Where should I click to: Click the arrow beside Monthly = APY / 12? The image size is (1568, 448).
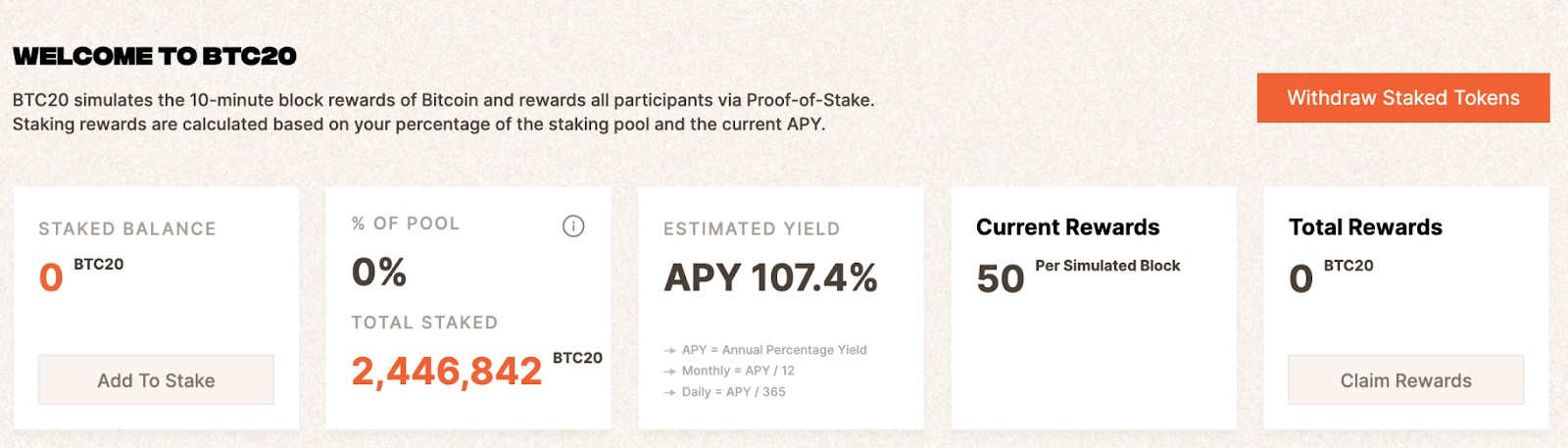pyautogui.click(x=669, y=372)
